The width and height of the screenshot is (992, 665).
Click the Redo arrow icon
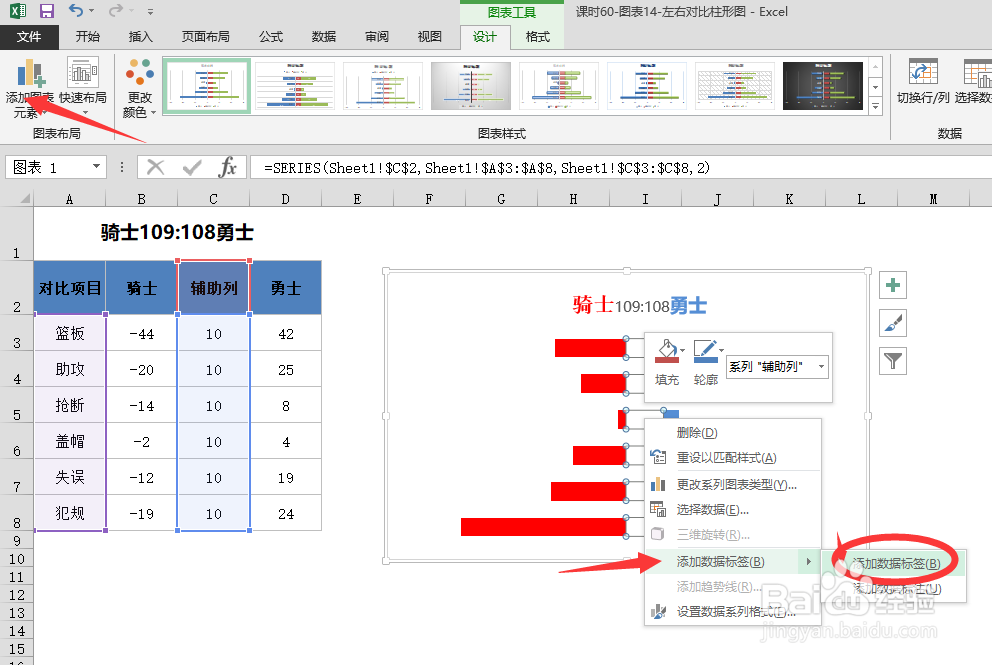pos(116,11)
